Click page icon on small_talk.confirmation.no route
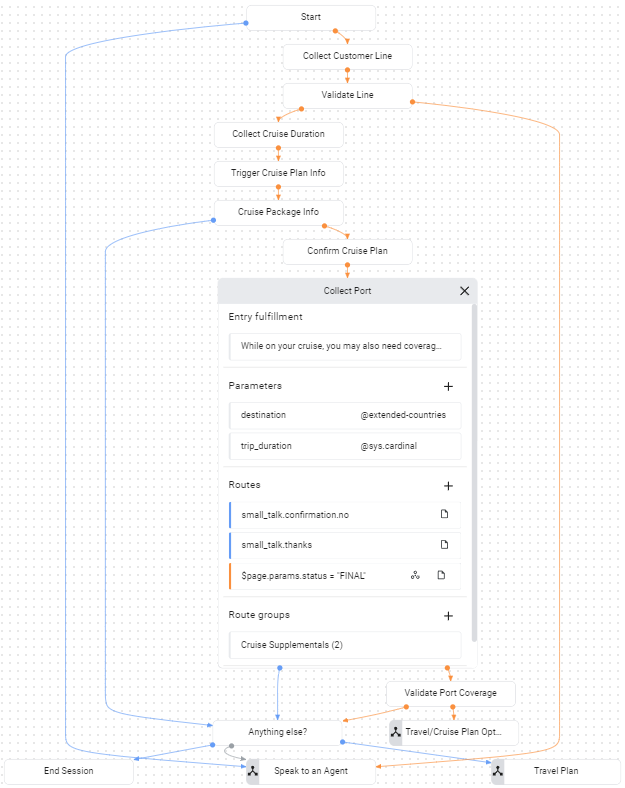The width and height of the screenshot is (625, 788). pyautogui.click(x=445, y=515)
